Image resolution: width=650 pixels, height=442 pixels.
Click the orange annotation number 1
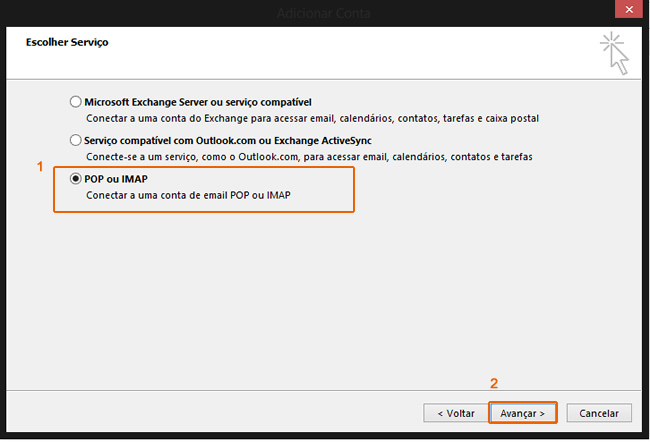point(41,167)
